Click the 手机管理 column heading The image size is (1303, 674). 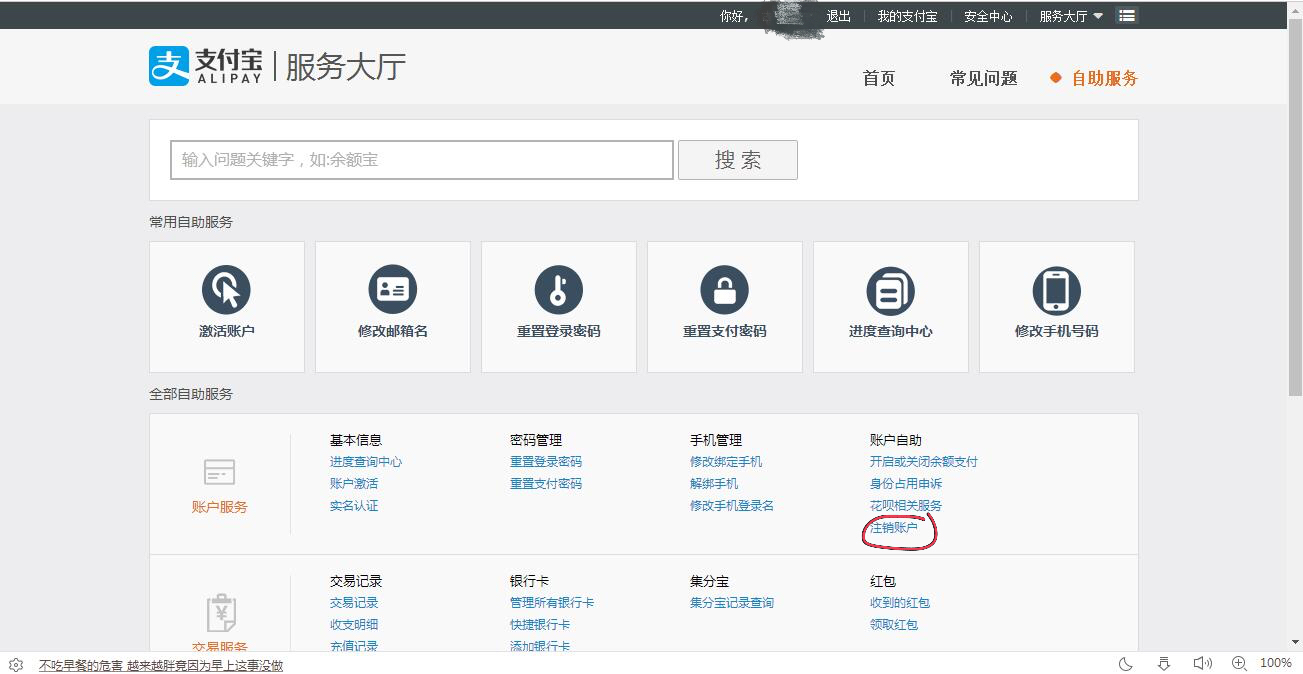point(716,440)
